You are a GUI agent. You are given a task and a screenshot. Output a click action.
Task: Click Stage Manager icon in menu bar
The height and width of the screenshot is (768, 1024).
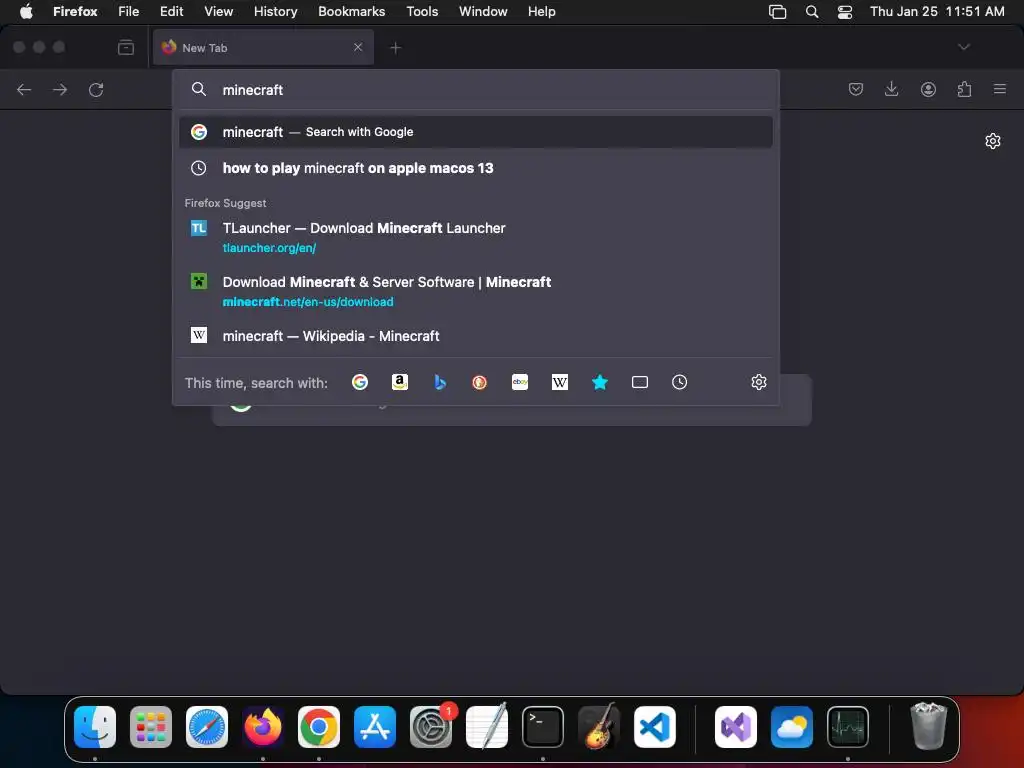(x=777, y=11)
